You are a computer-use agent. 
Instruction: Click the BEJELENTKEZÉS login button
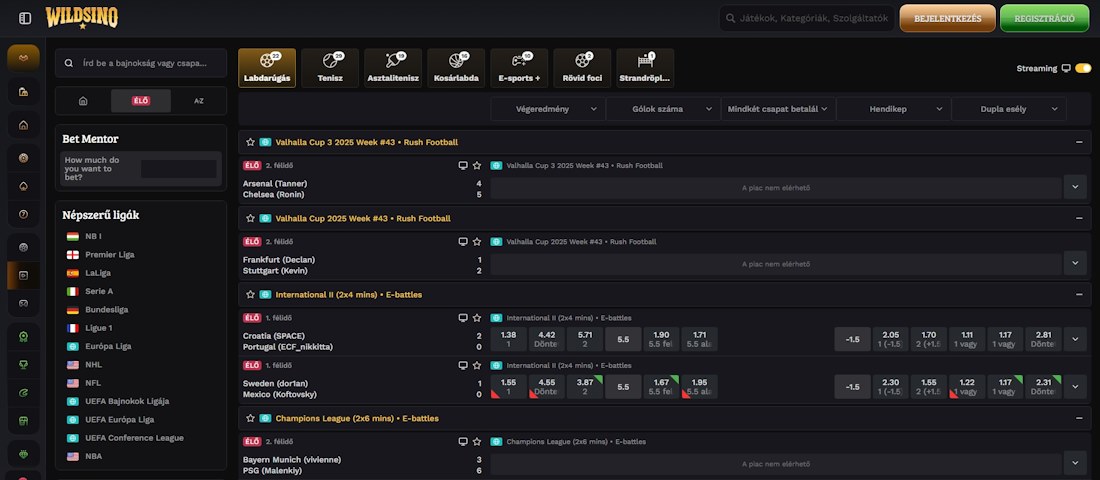pos(947,18)
